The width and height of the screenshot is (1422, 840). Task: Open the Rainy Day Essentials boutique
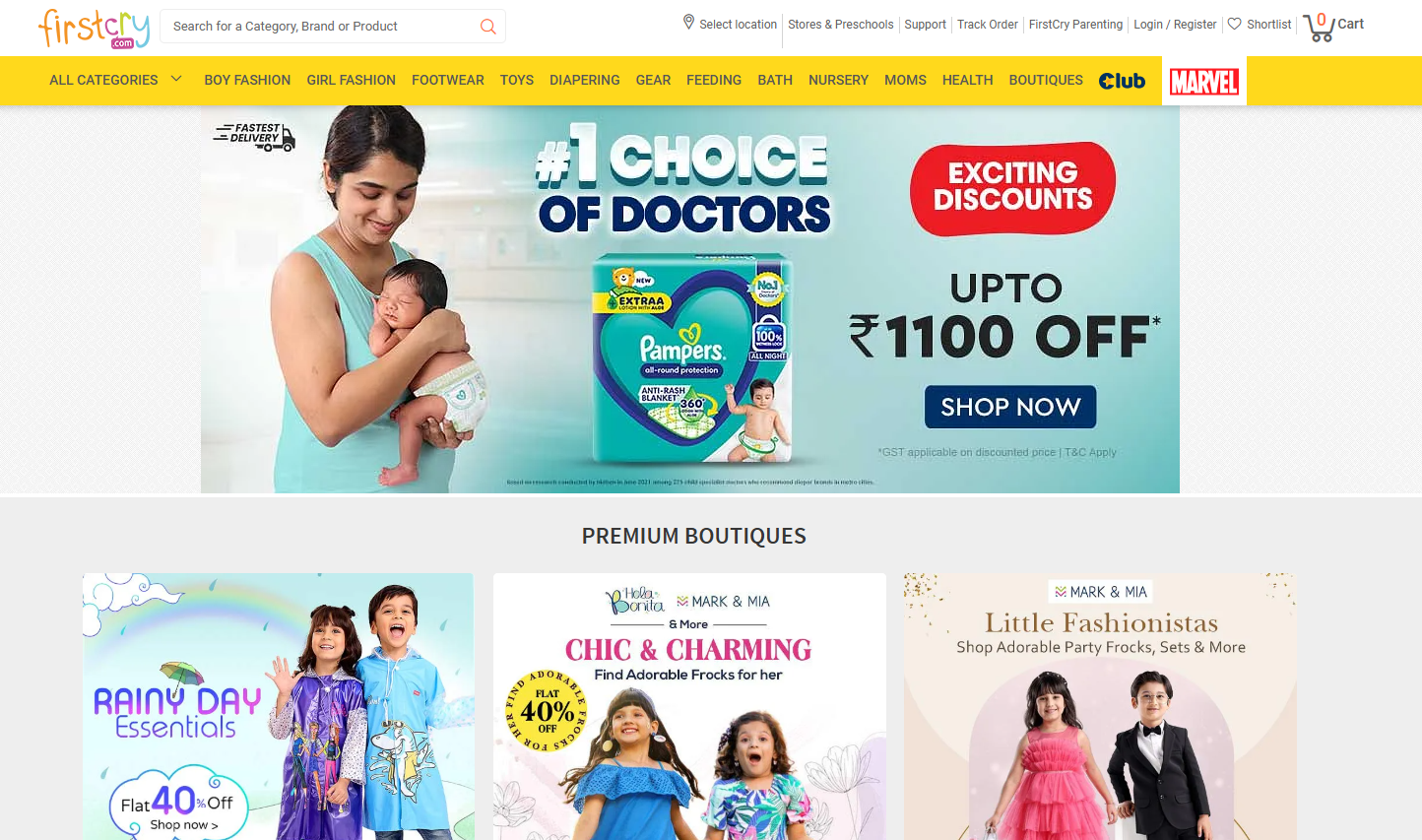278,706
